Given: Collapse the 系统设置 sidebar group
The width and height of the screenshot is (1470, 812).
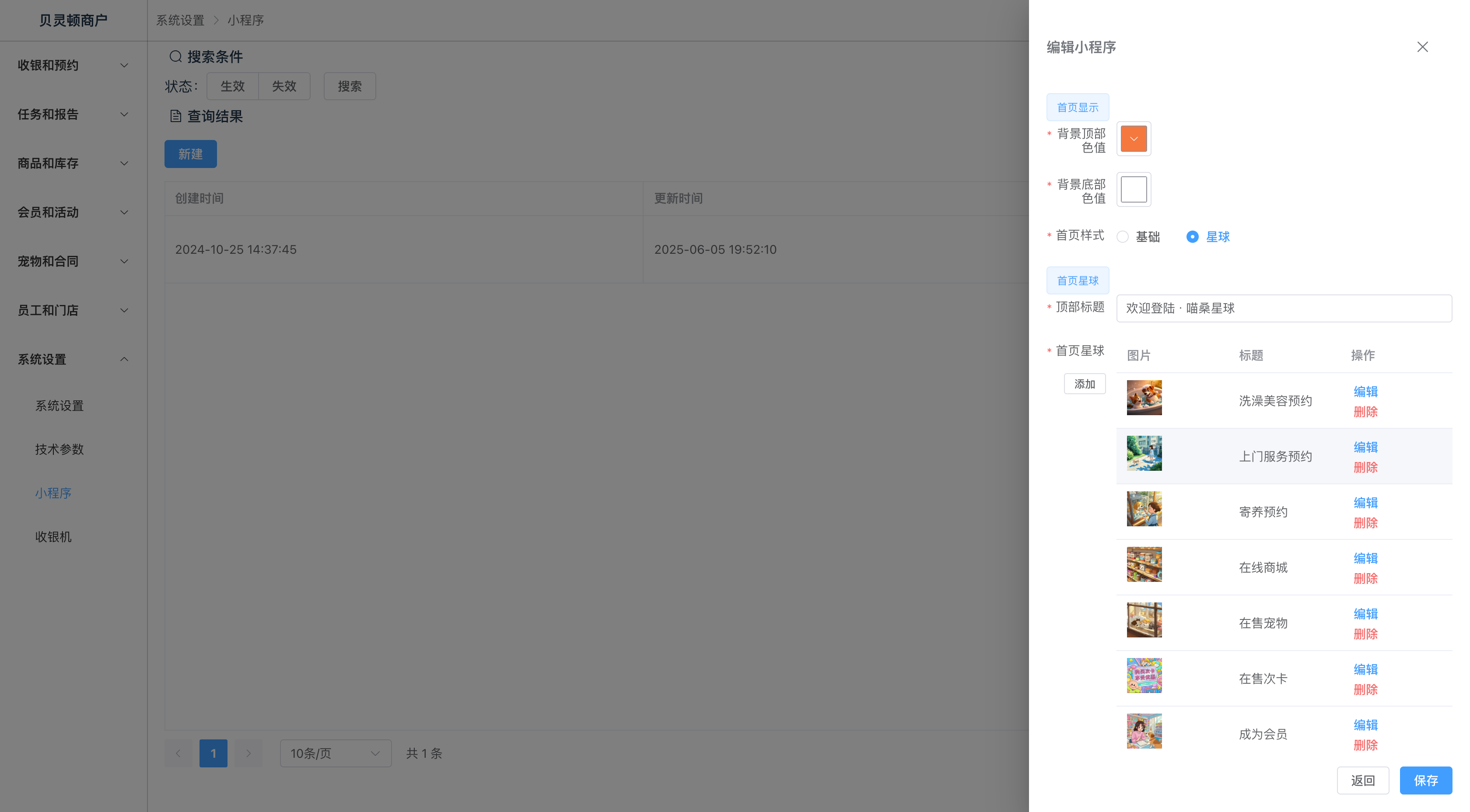Looking at the screenshot, I should (x=73, y=359).
